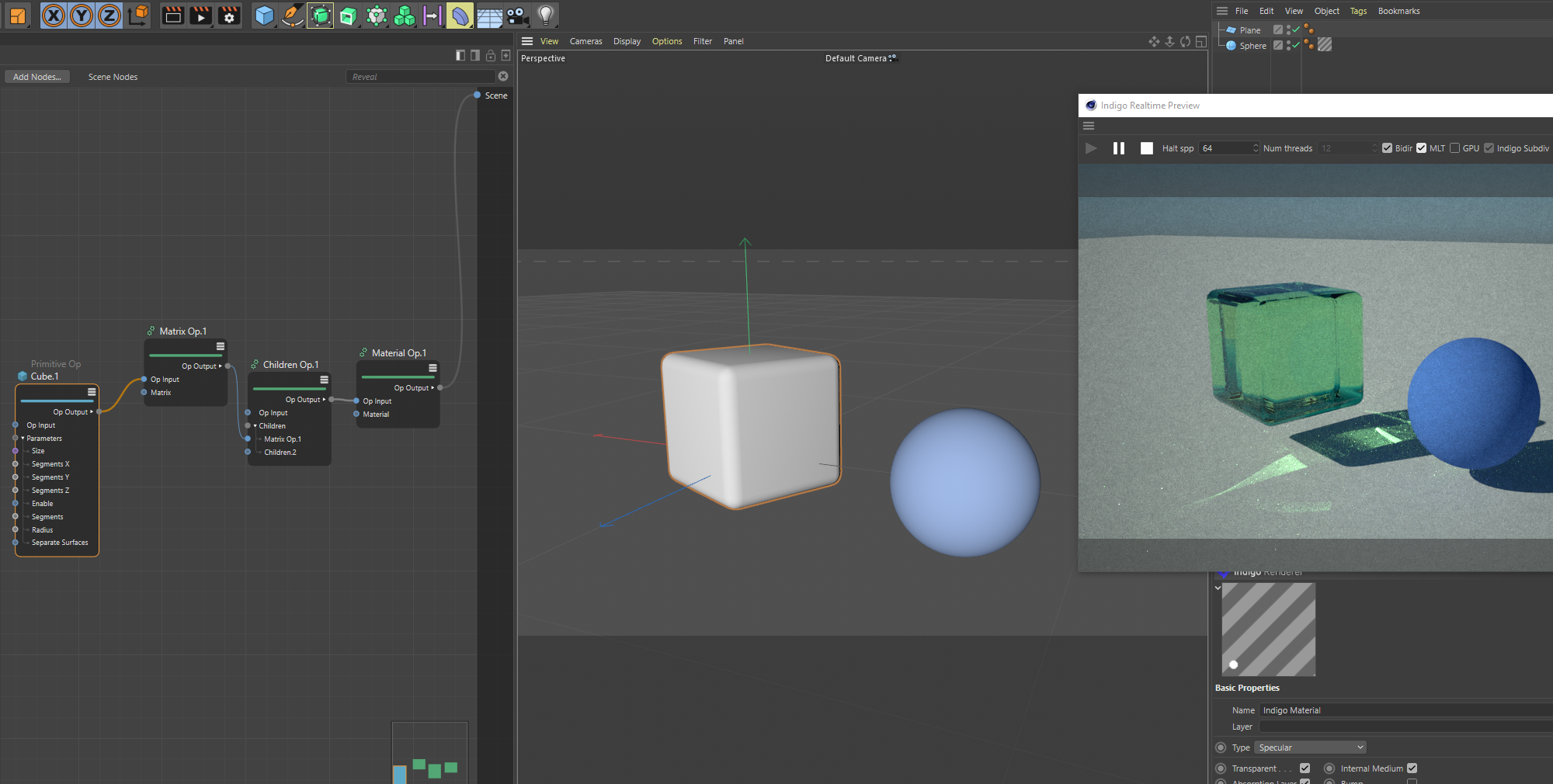This screenshot has height=784, width=1553.
Task: Click the Edit Render Settings clapperboard icon
Action: pyautogui.click(x=229, y=16)
